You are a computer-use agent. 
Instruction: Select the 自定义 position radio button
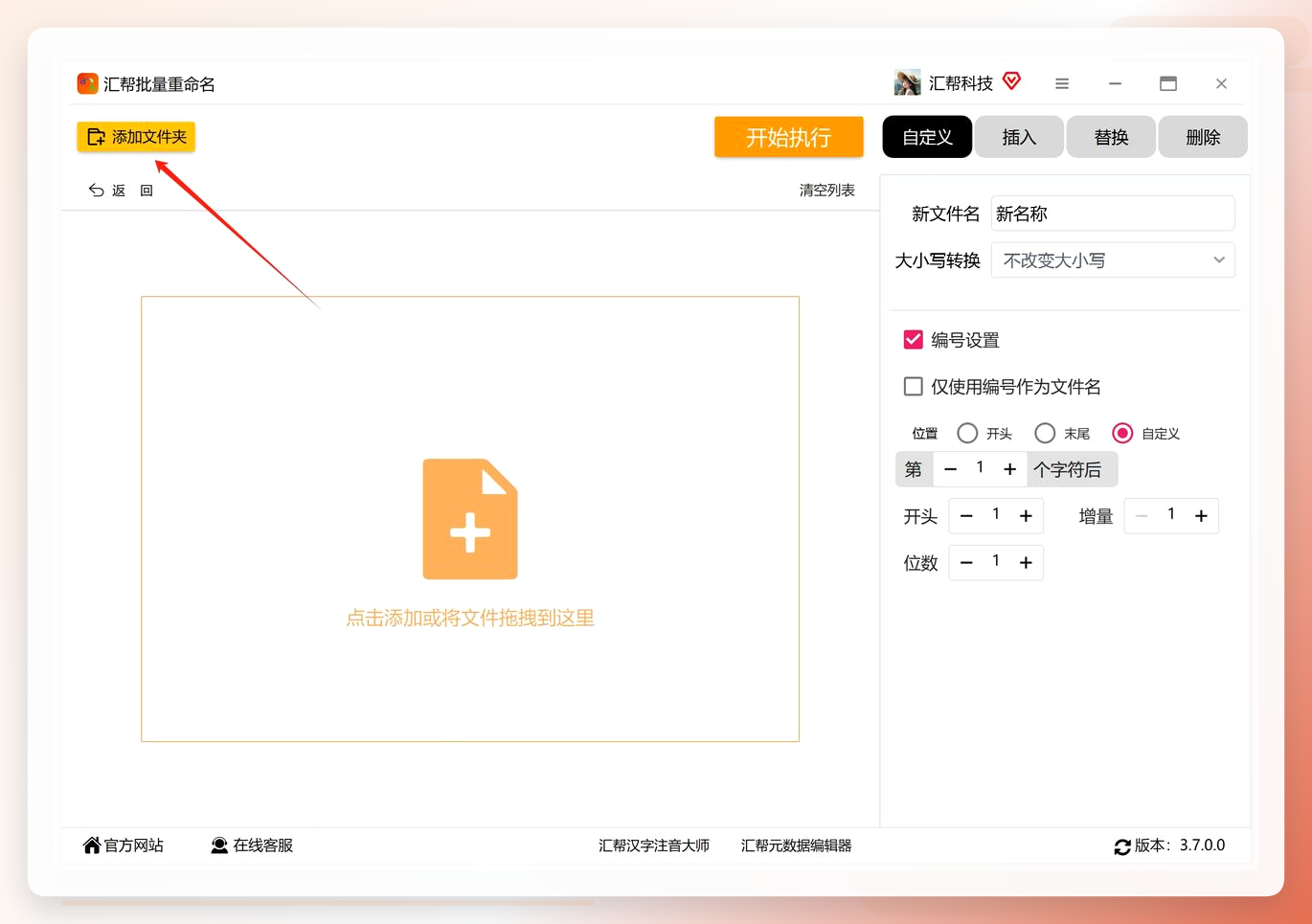(1122, 434)
